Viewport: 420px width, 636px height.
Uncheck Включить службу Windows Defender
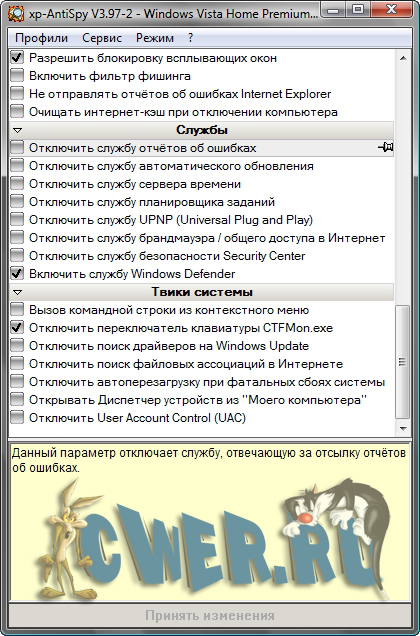[x=17, y=273]
